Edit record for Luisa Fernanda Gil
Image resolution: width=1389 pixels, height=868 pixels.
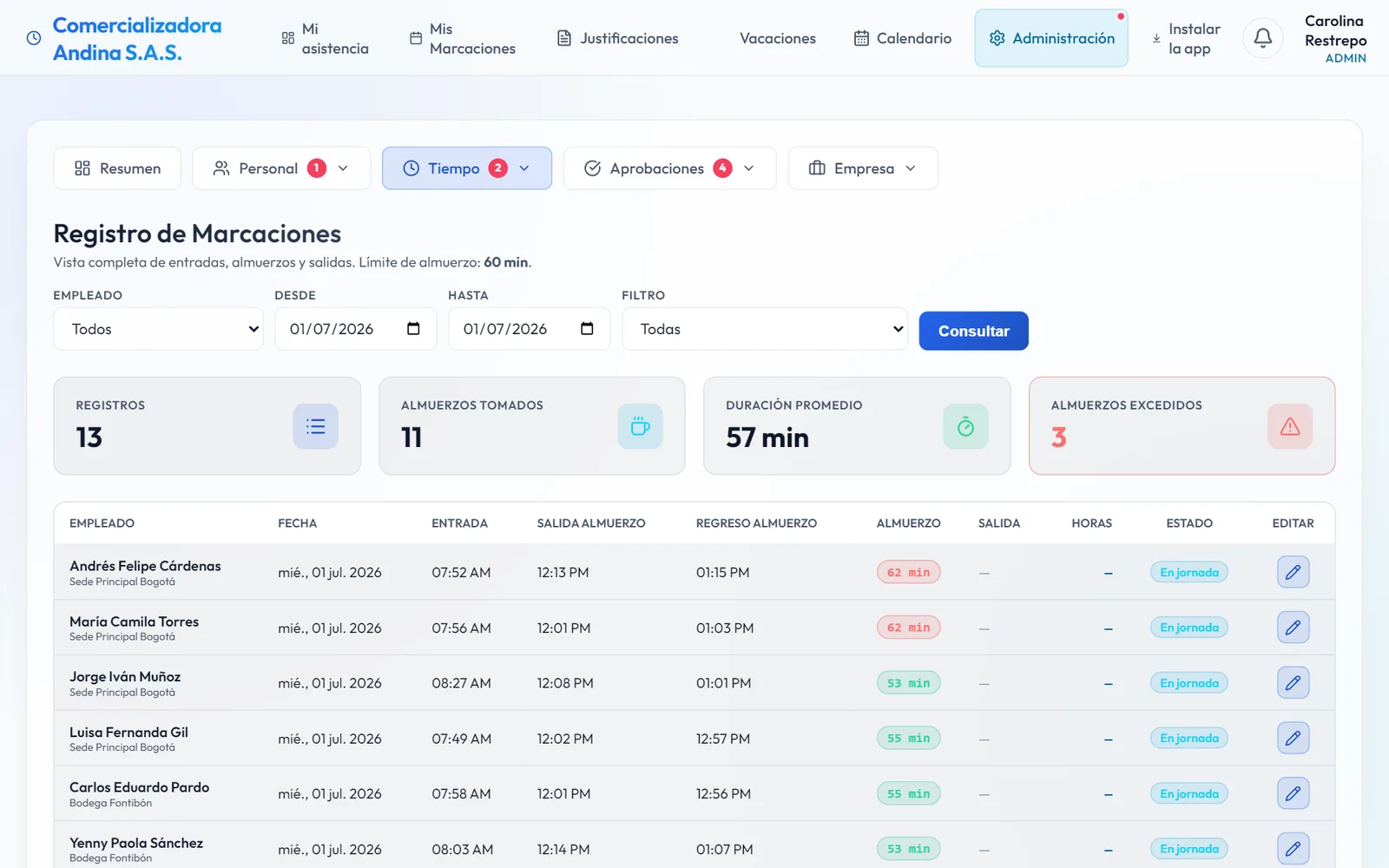tap(1293, 739)
